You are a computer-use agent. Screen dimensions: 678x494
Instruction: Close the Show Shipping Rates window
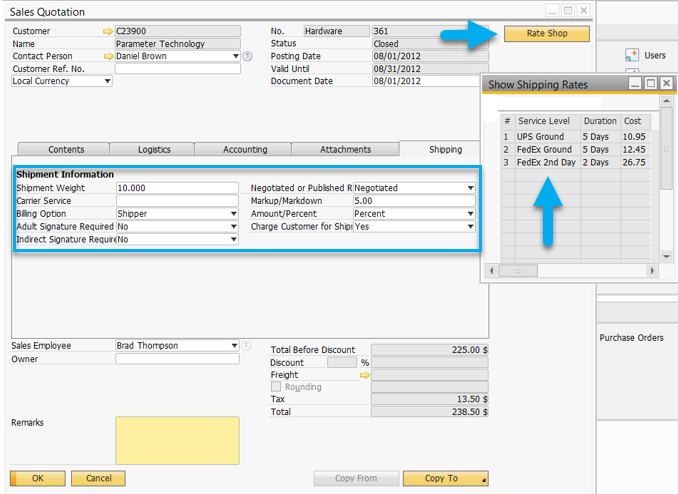point(667,83)
